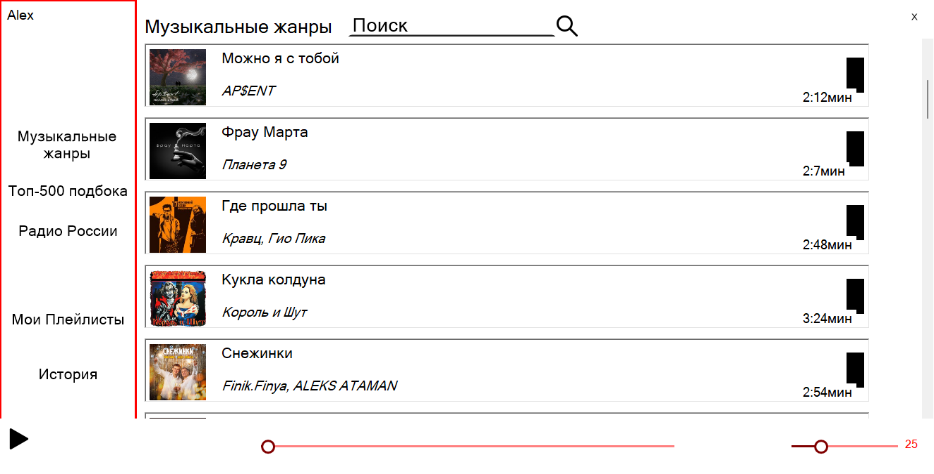Screen dimensions: 934x474
Task: Go to Радио России
Action: 68,231
